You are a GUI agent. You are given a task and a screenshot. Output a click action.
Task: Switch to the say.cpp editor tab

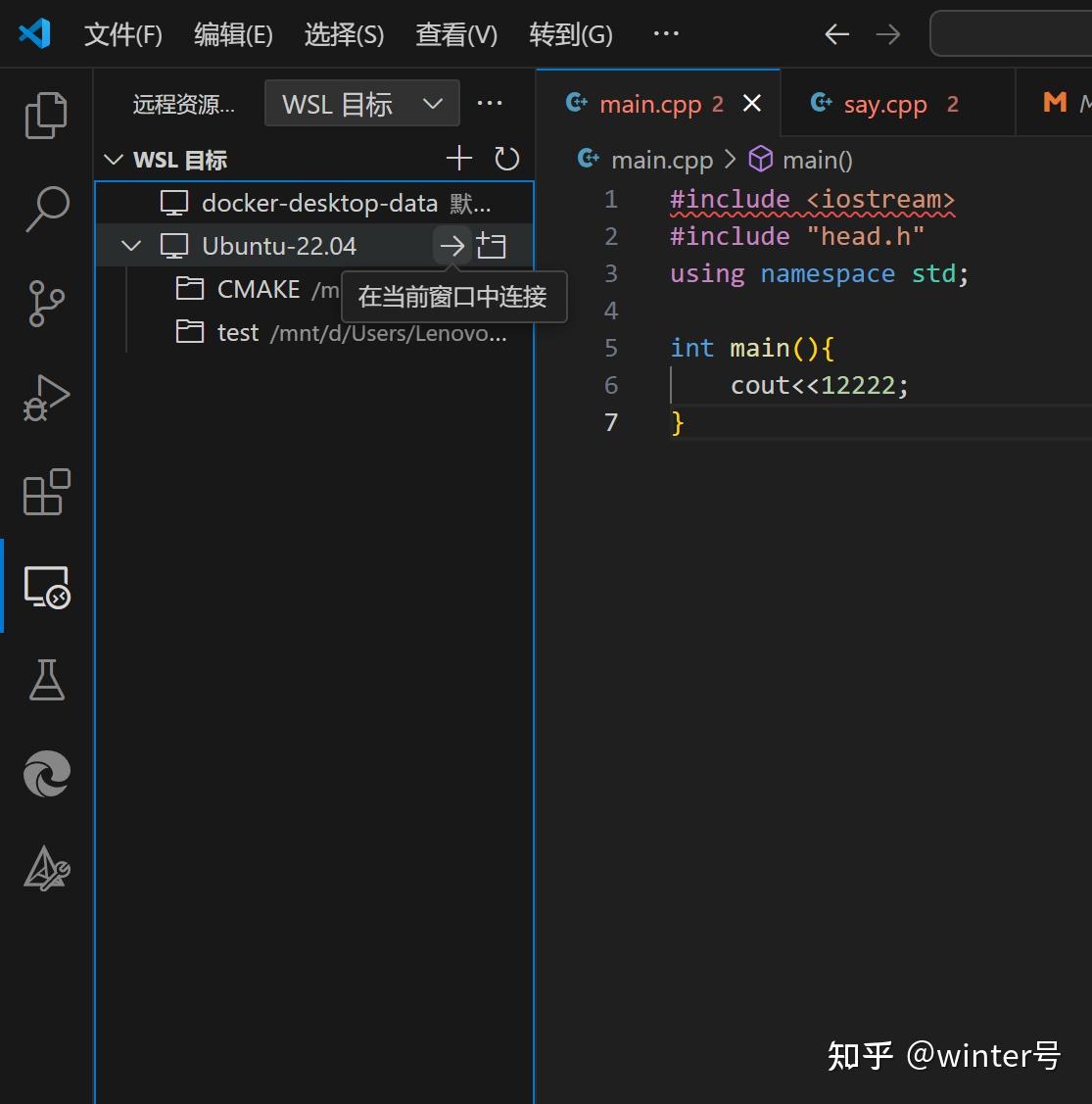898,104
